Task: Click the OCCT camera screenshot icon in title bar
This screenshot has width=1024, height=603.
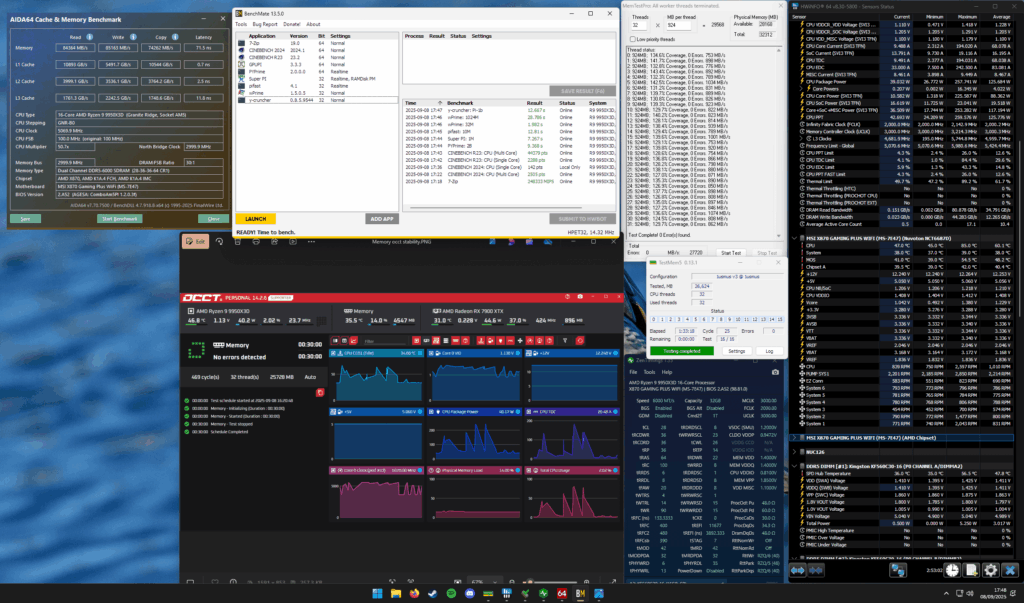Action: [580, 297]
